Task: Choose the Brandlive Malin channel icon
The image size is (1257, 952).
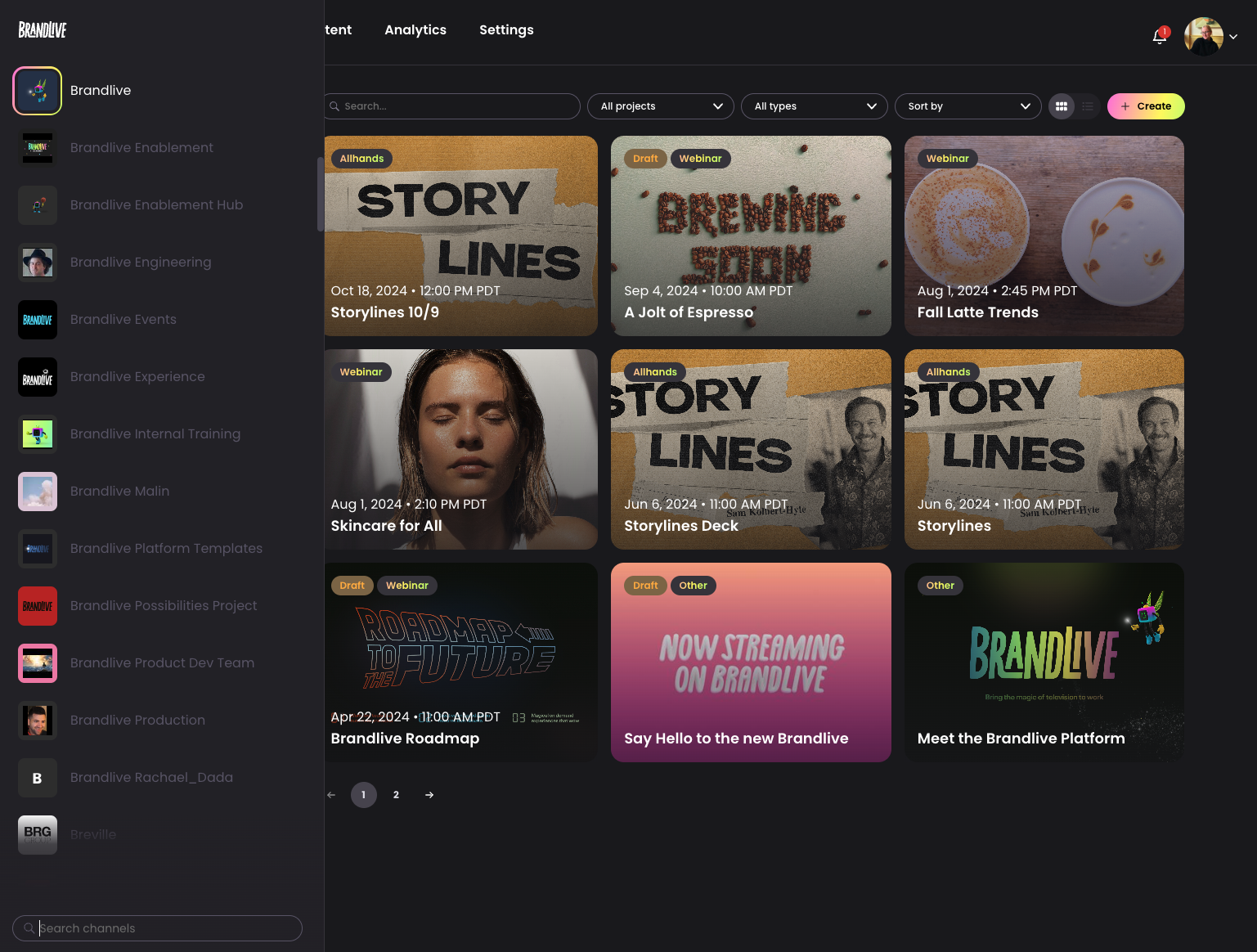Action: click(x=38, y=492)
